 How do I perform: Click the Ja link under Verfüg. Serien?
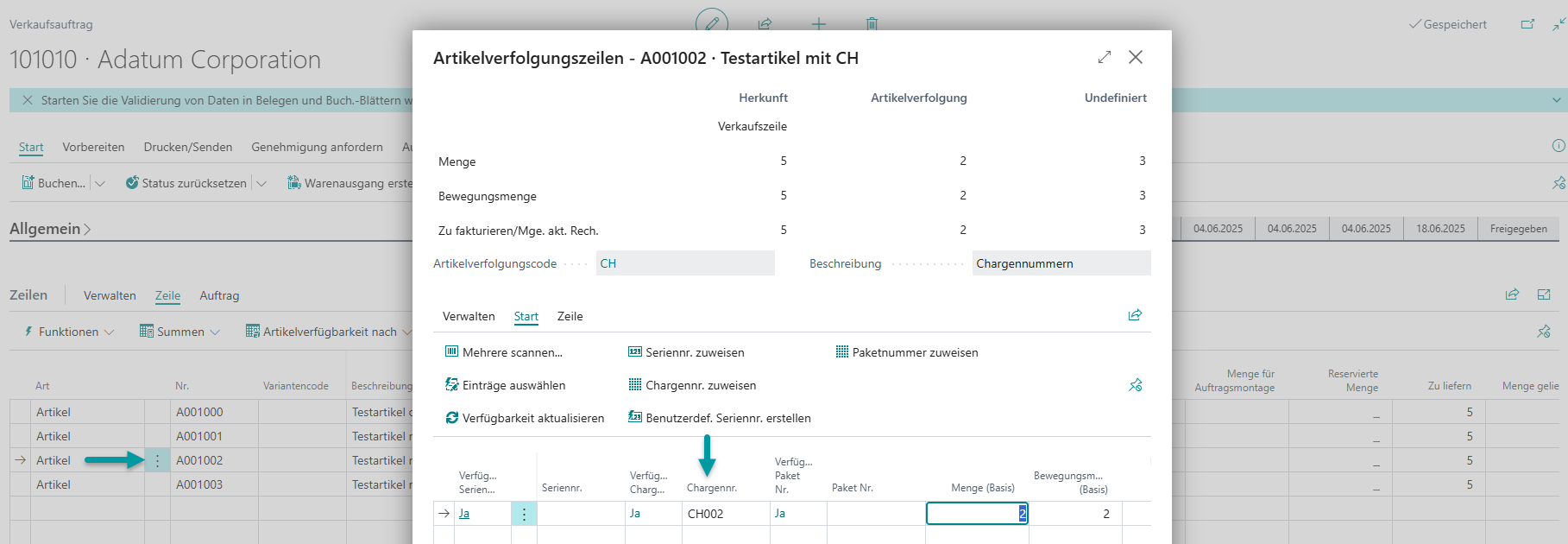(x=464, y=514)
